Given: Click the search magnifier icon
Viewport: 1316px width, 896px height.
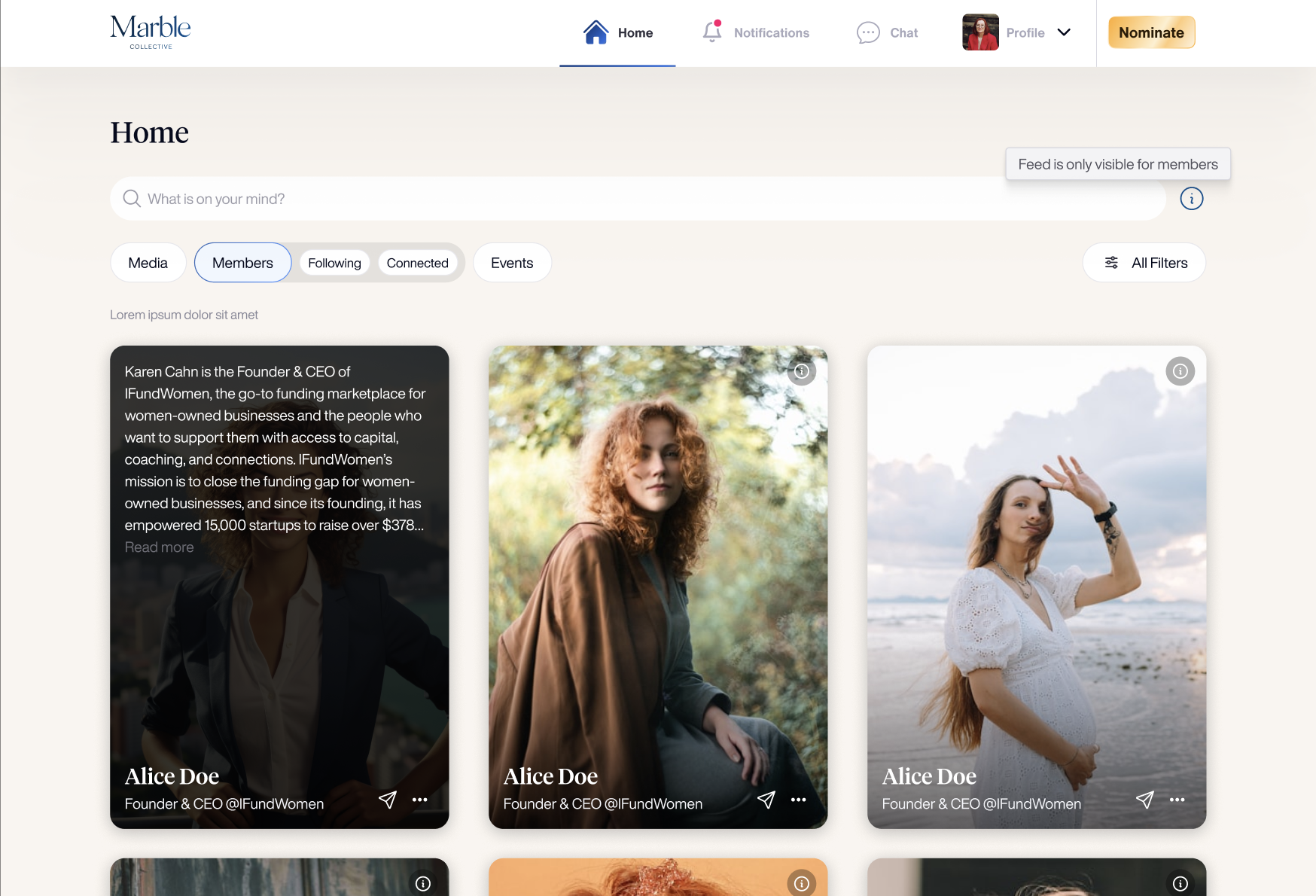Looking at the screenshot, I should click(x=132, y=198).
